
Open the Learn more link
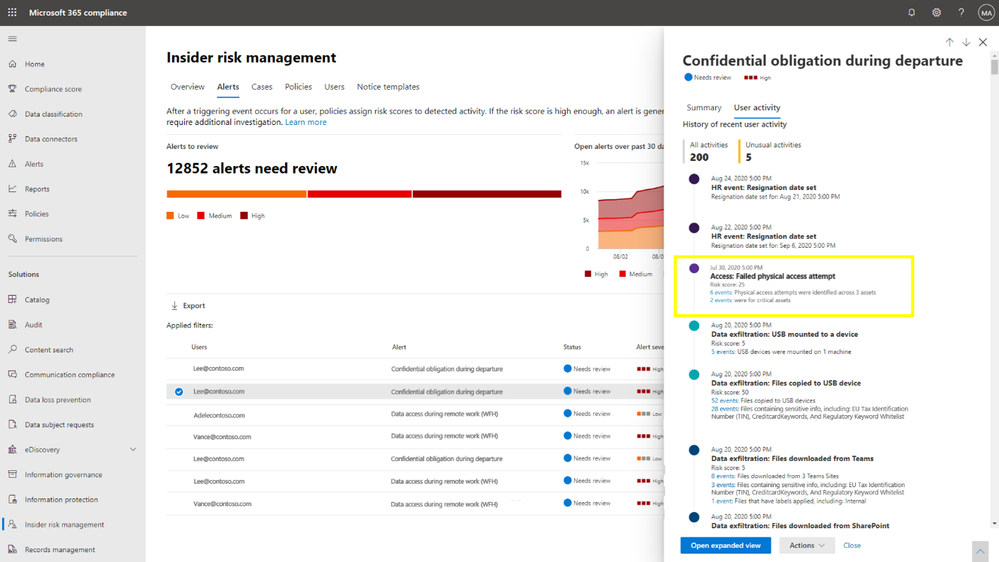tap(306, 122)
